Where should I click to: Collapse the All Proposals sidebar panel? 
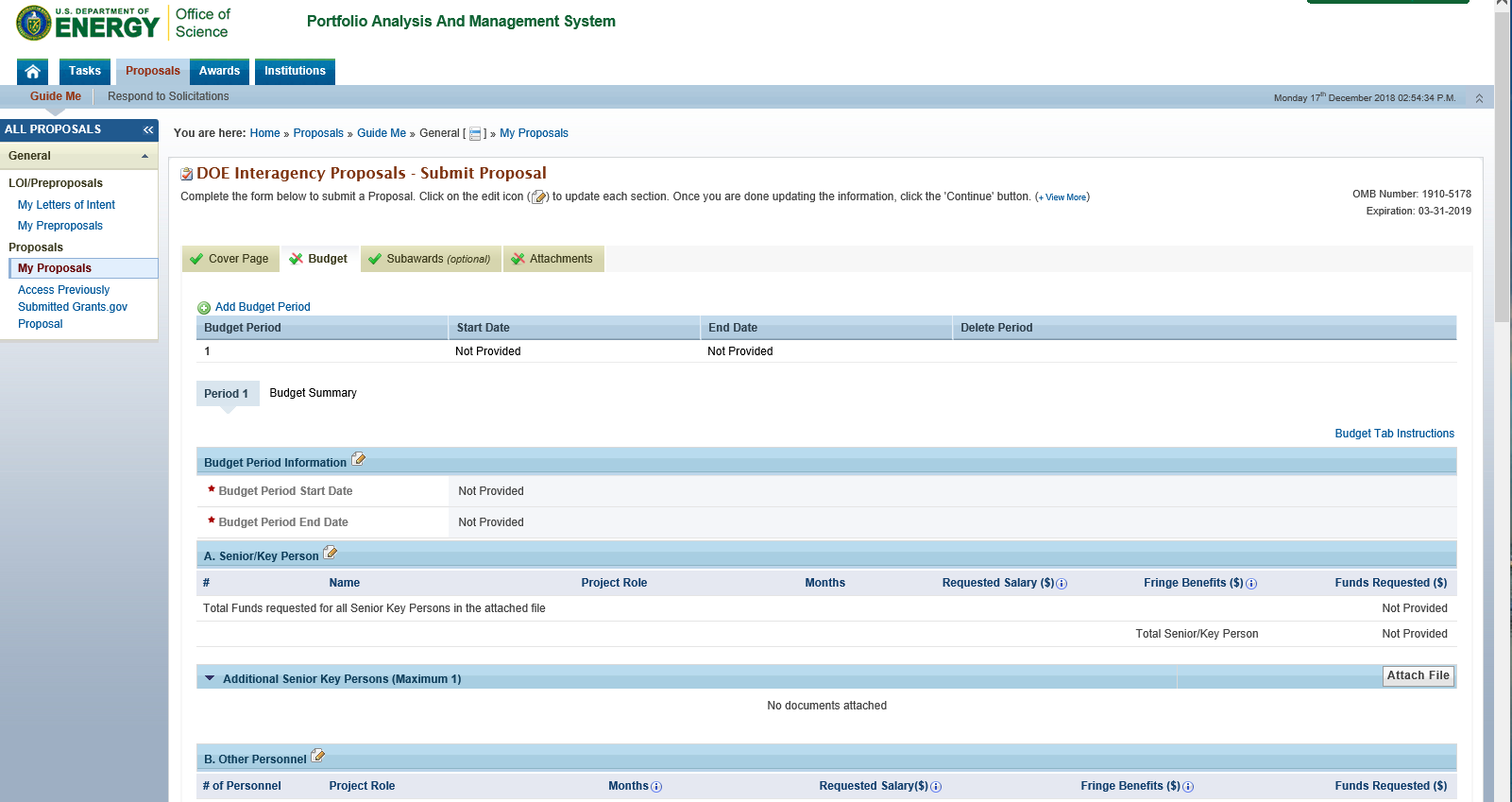click(148, 129)
